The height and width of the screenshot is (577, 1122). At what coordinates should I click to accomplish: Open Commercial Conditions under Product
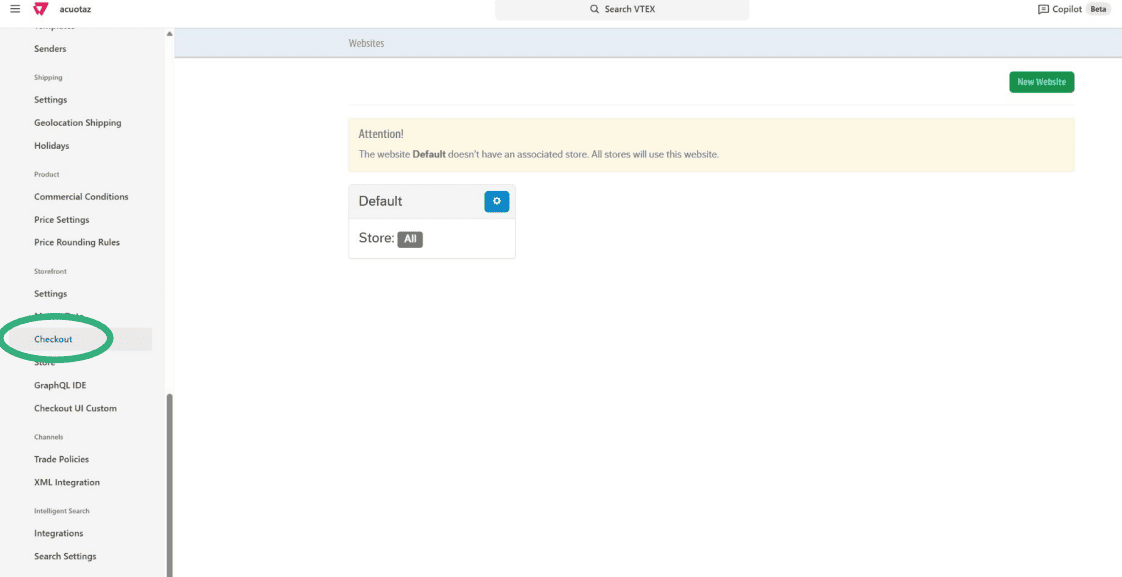[x=81, y=196]
